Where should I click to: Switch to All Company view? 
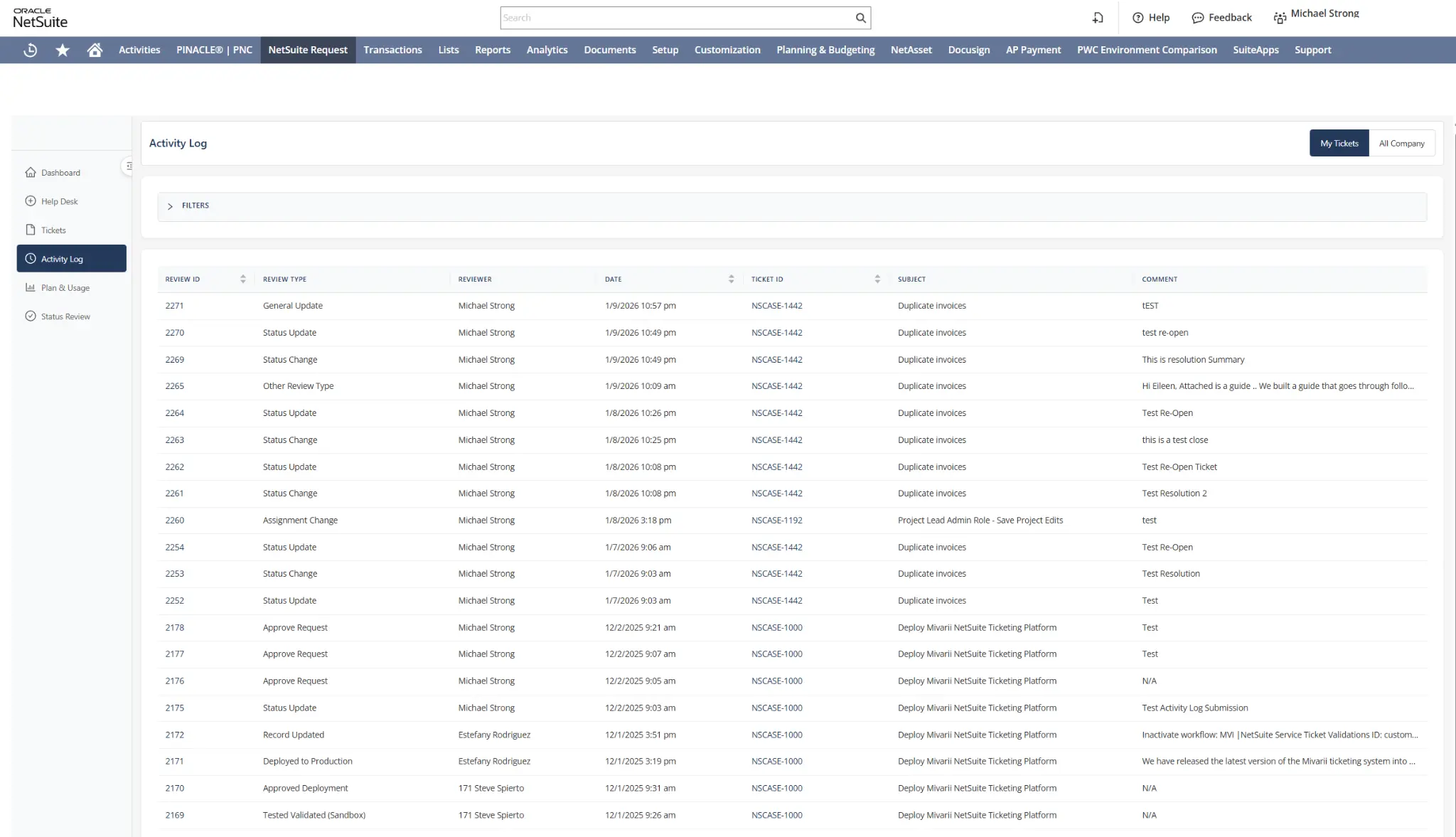point(1401,143)
